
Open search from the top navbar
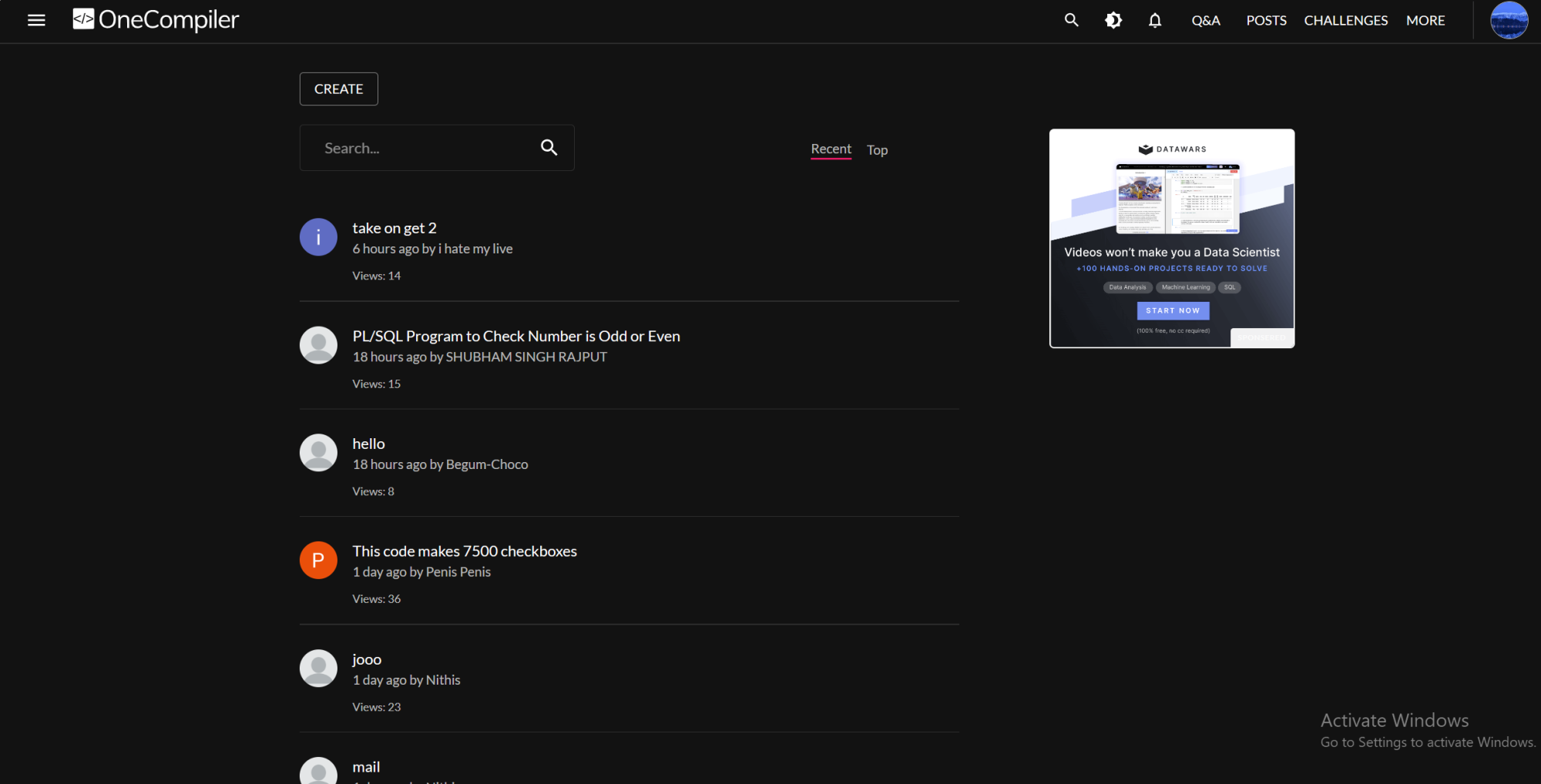click(x=1071, y=21)
